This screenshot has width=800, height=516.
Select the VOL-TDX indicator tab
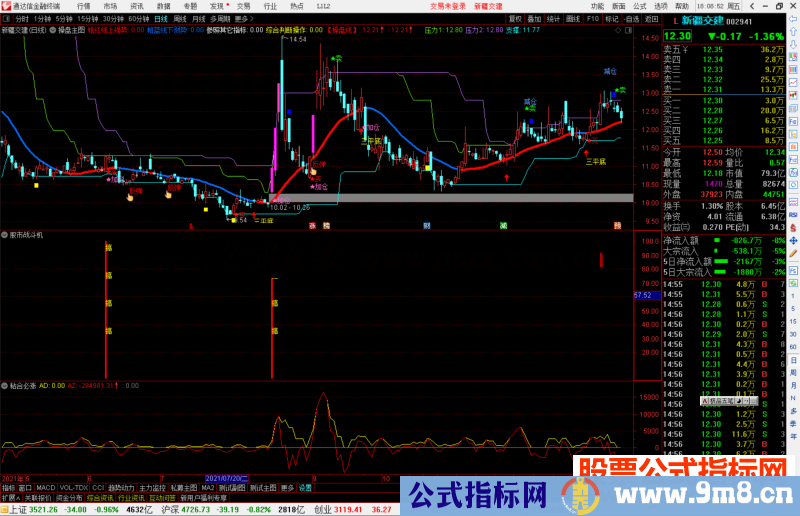[73, 488]
